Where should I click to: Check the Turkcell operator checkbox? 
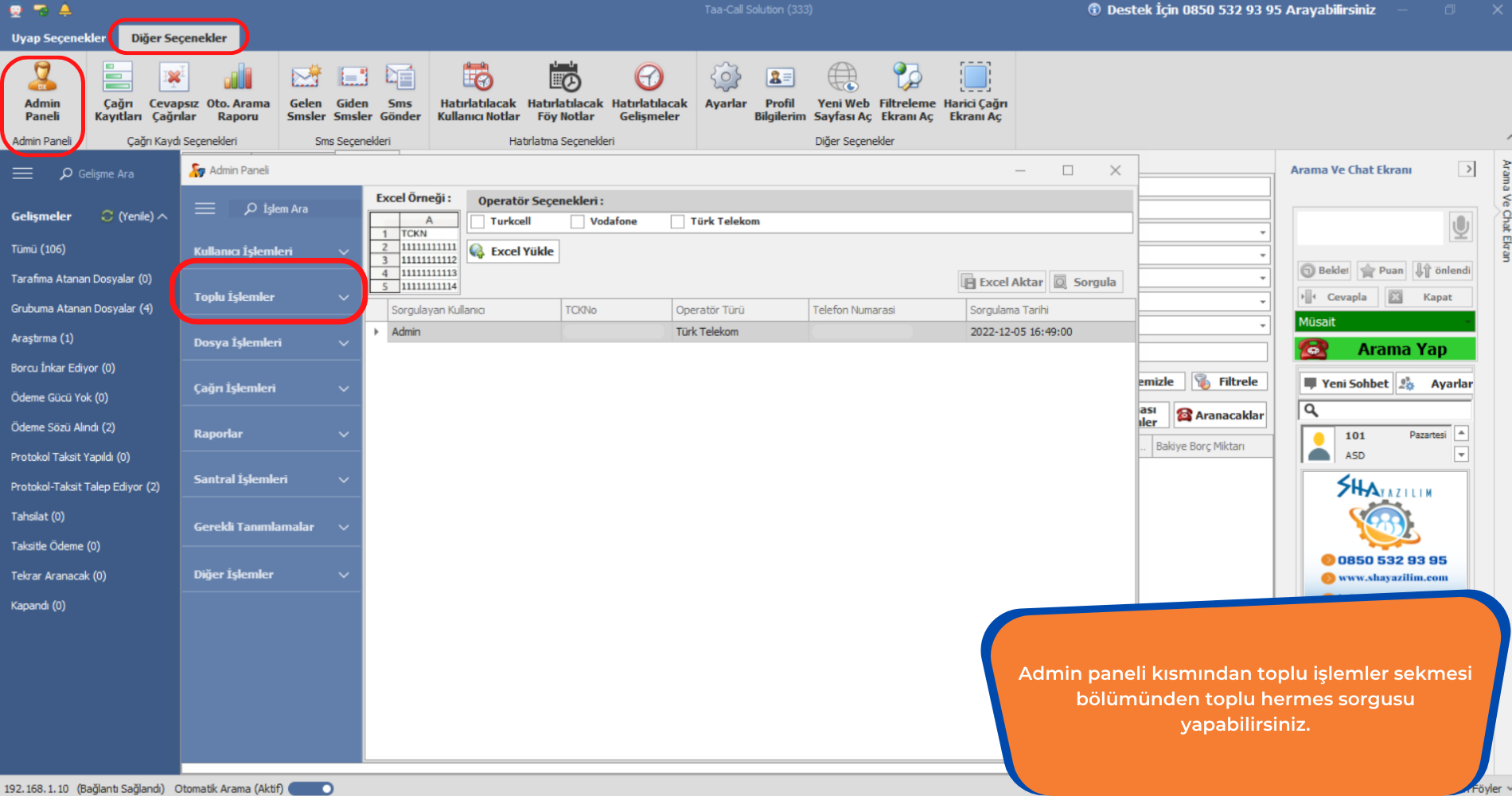tap(477, 221)
